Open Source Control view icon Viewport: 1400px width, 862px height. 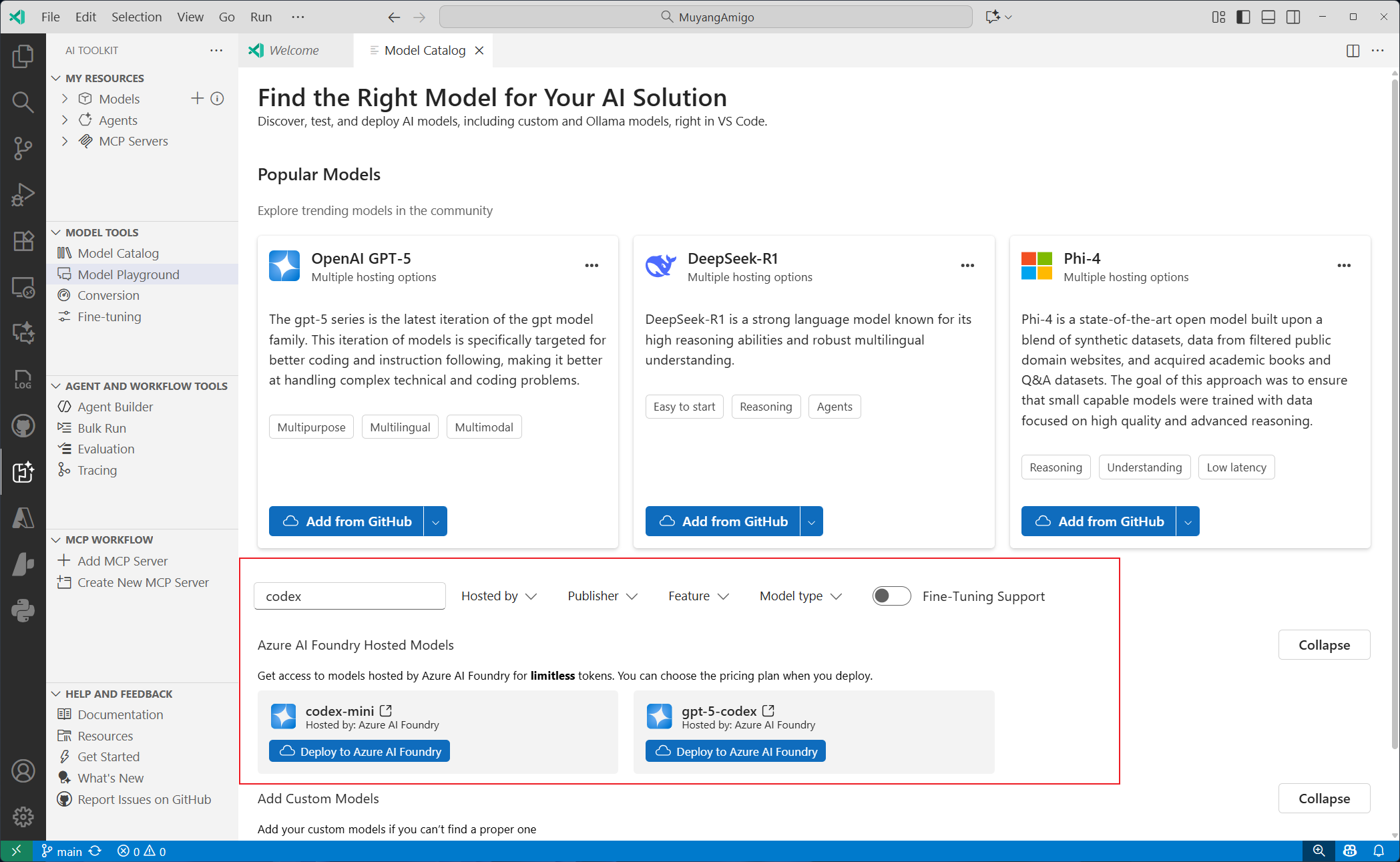(x=23, y=148)
